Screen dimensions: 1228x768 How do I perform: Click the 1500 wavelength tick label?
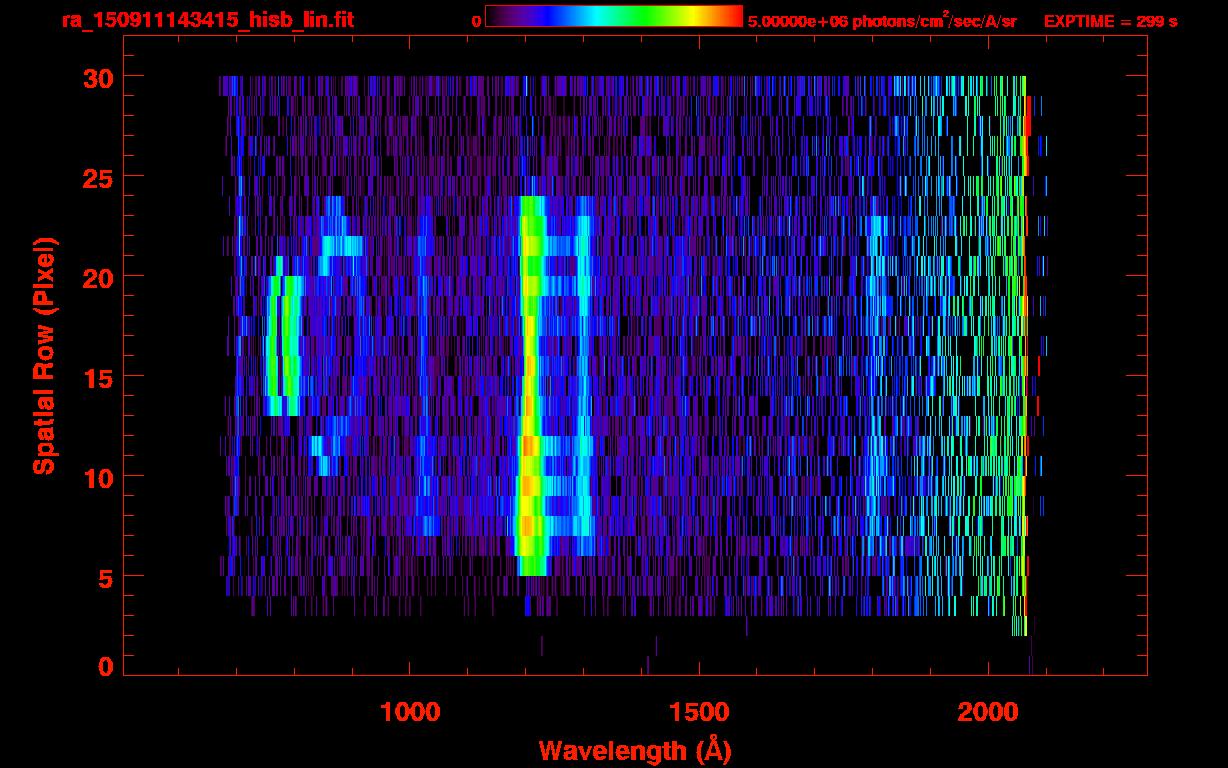pos(698,712)
